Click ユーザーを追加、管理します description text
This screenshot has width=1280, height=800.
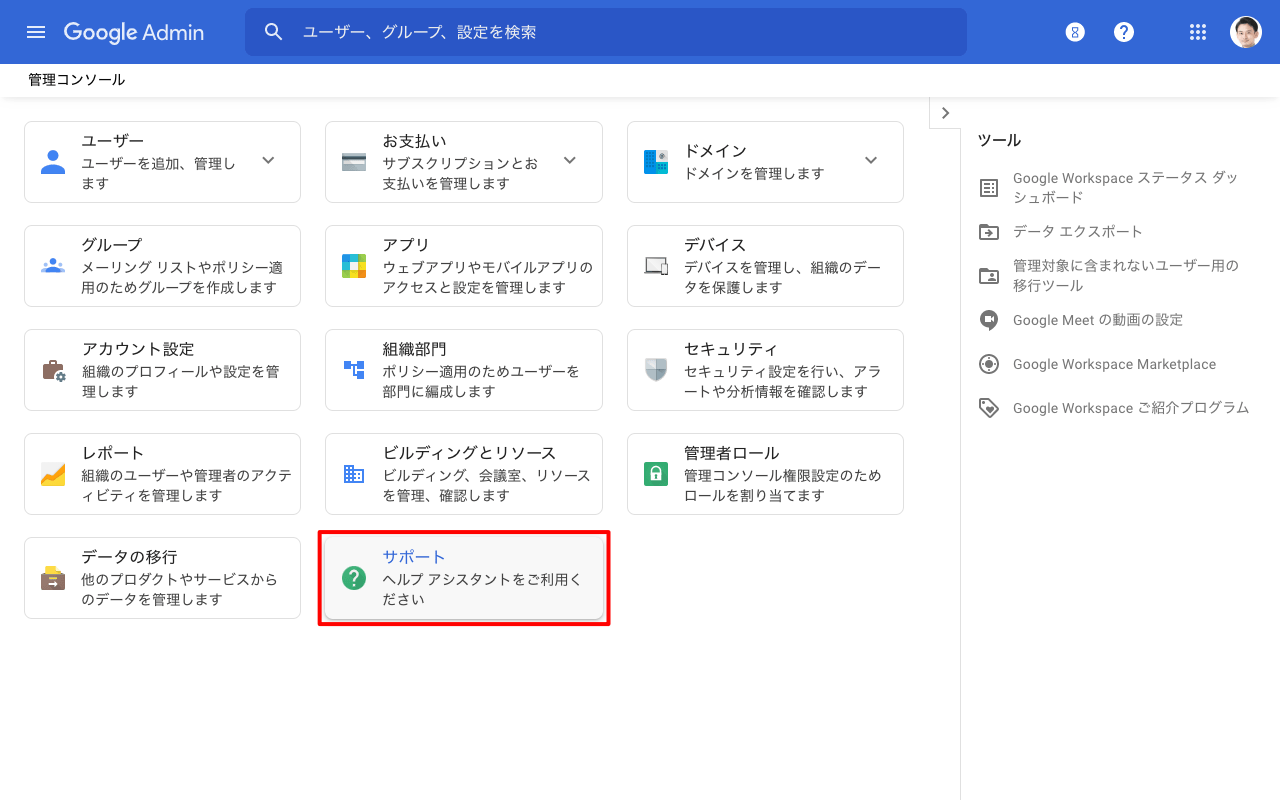coord(159,173)
